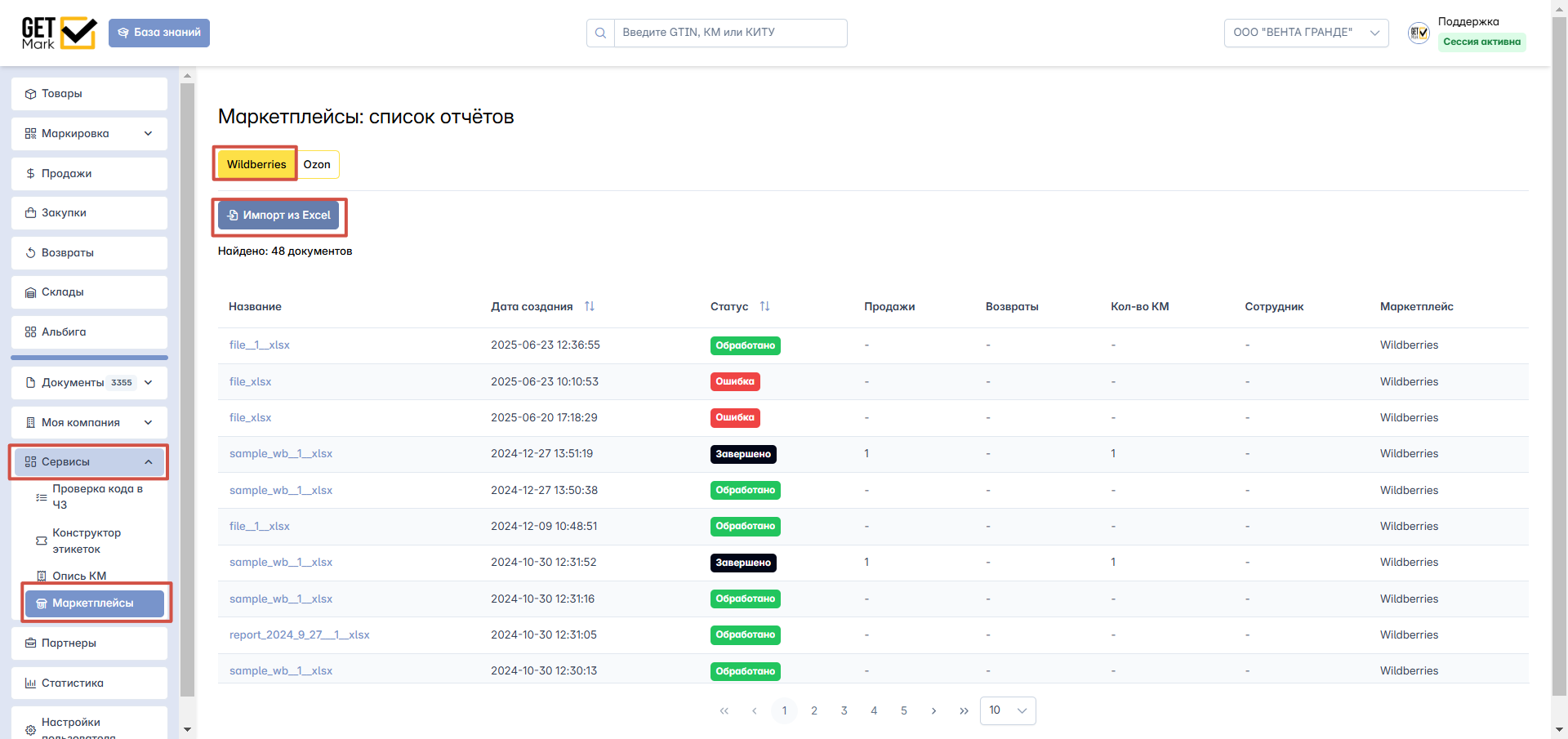
Task: Open the База знаний knowledge base
Action: [159, 33]
